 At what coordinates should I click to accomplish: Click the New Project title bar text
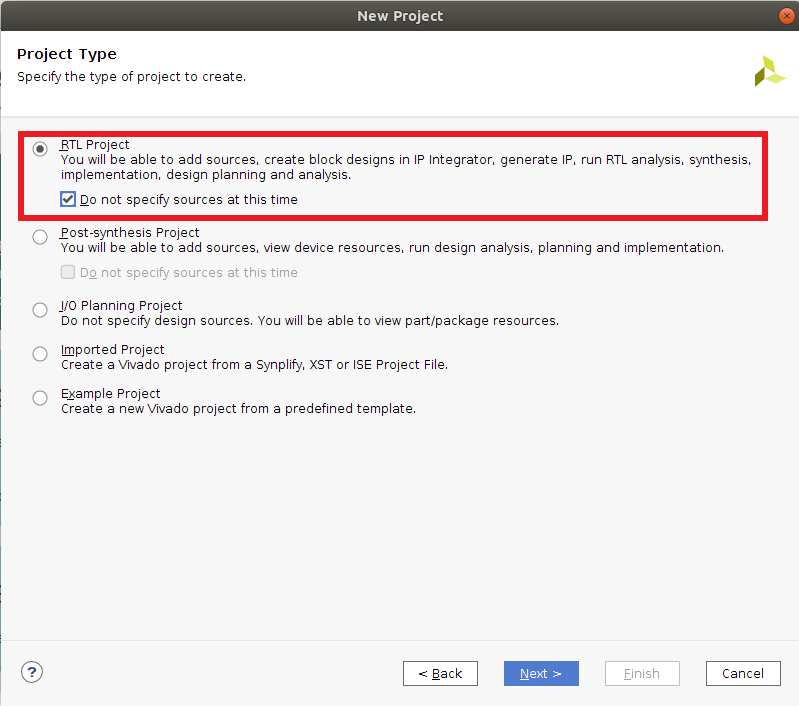[x=399, y=16]
